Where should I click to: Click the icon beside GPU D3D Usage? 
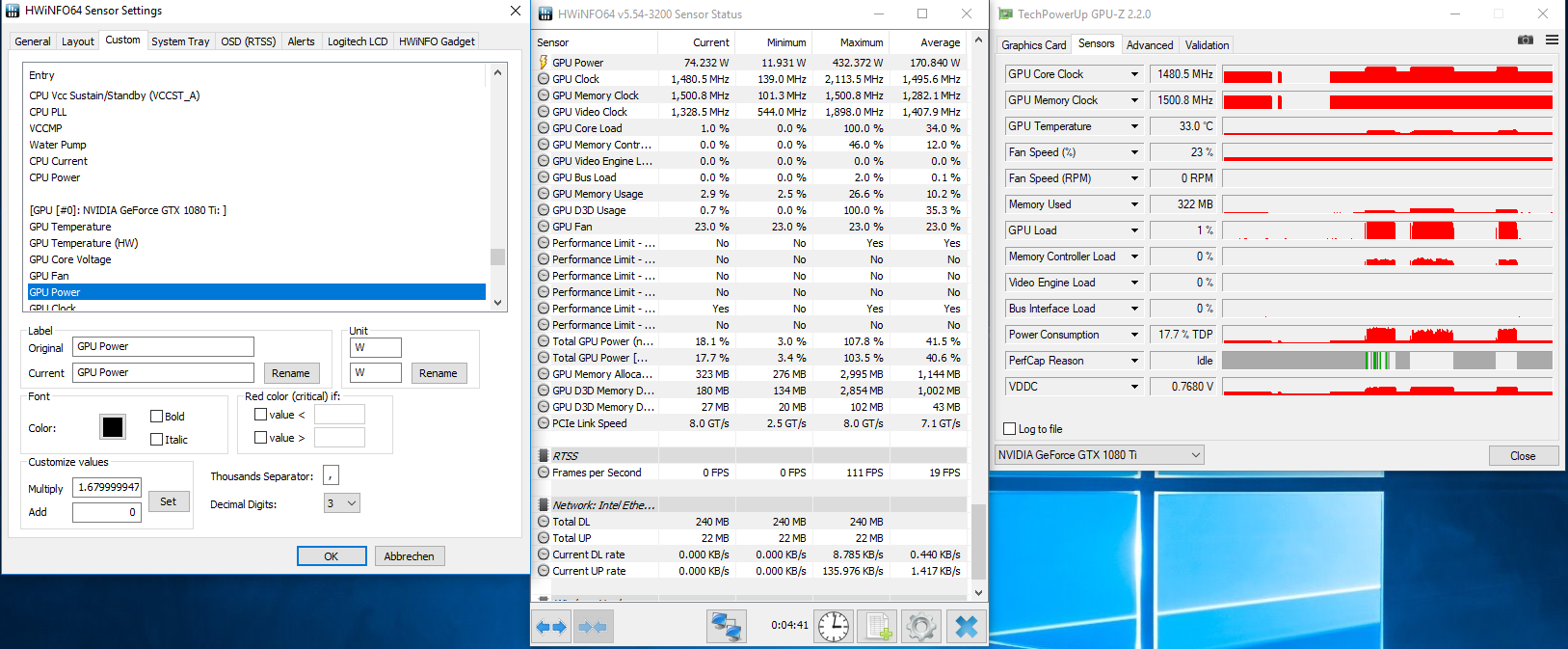pos(544,210)
